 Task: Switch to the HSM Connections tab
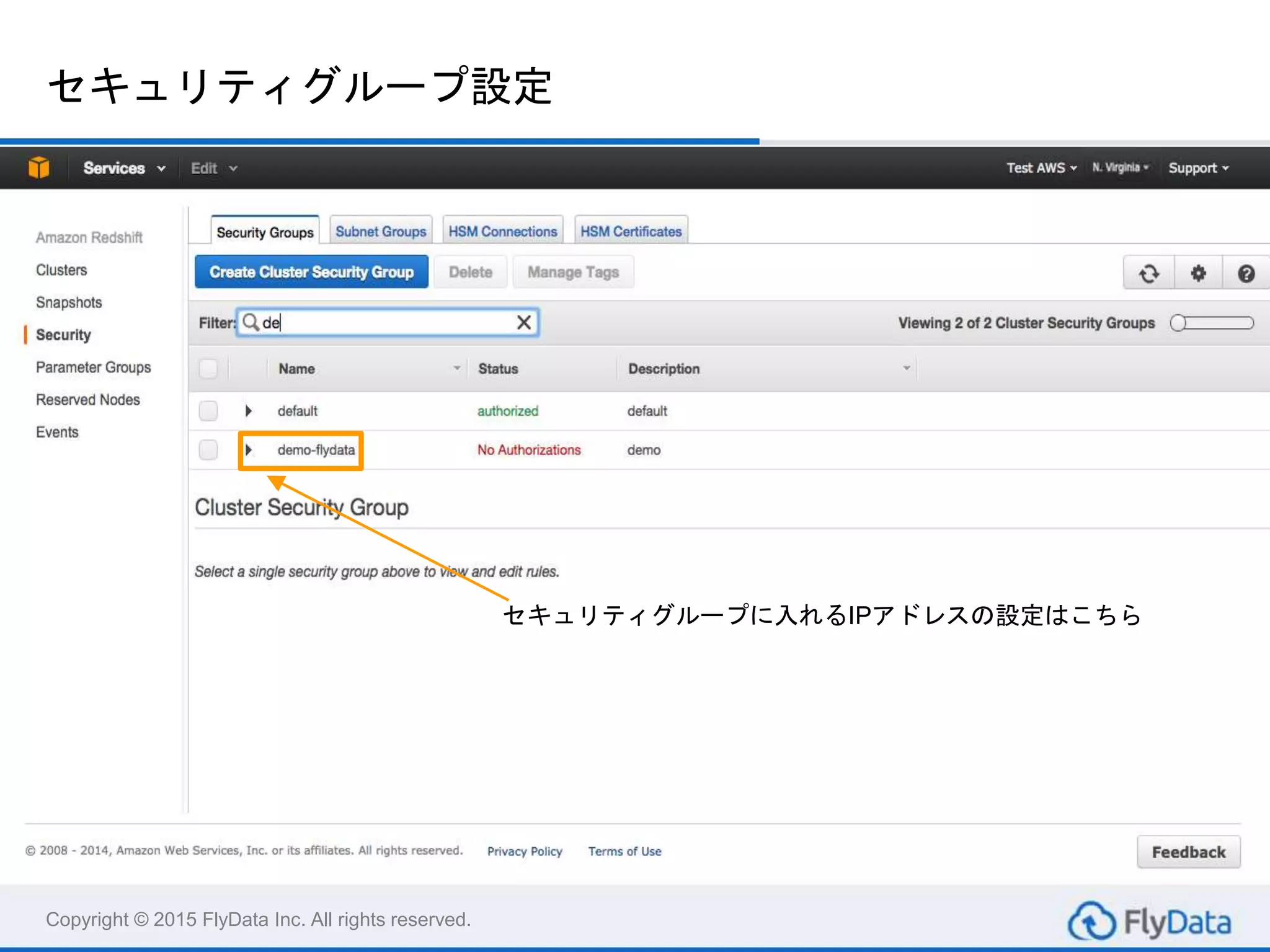point(502,231)
